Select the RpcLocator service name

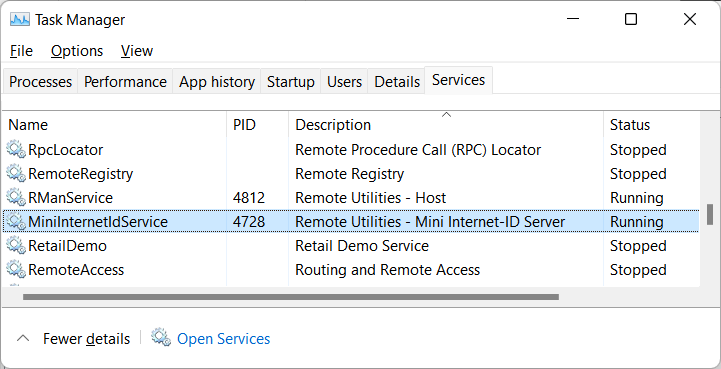(x=66, y=150)
